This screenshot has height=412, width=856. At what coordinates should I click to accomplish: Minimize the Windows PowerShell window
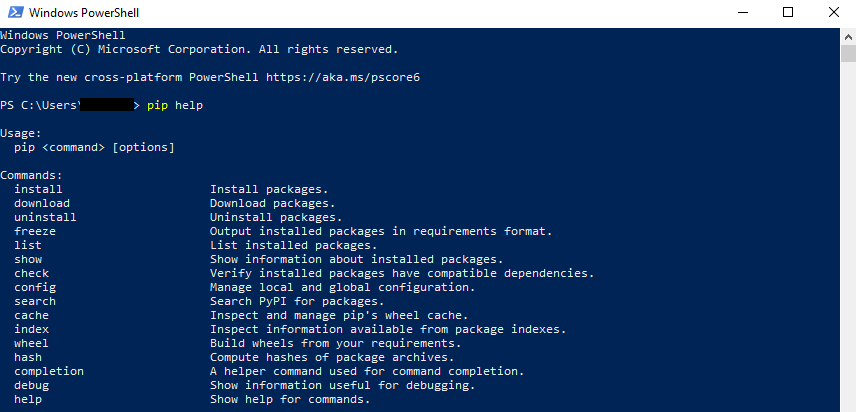pos(742,13)
